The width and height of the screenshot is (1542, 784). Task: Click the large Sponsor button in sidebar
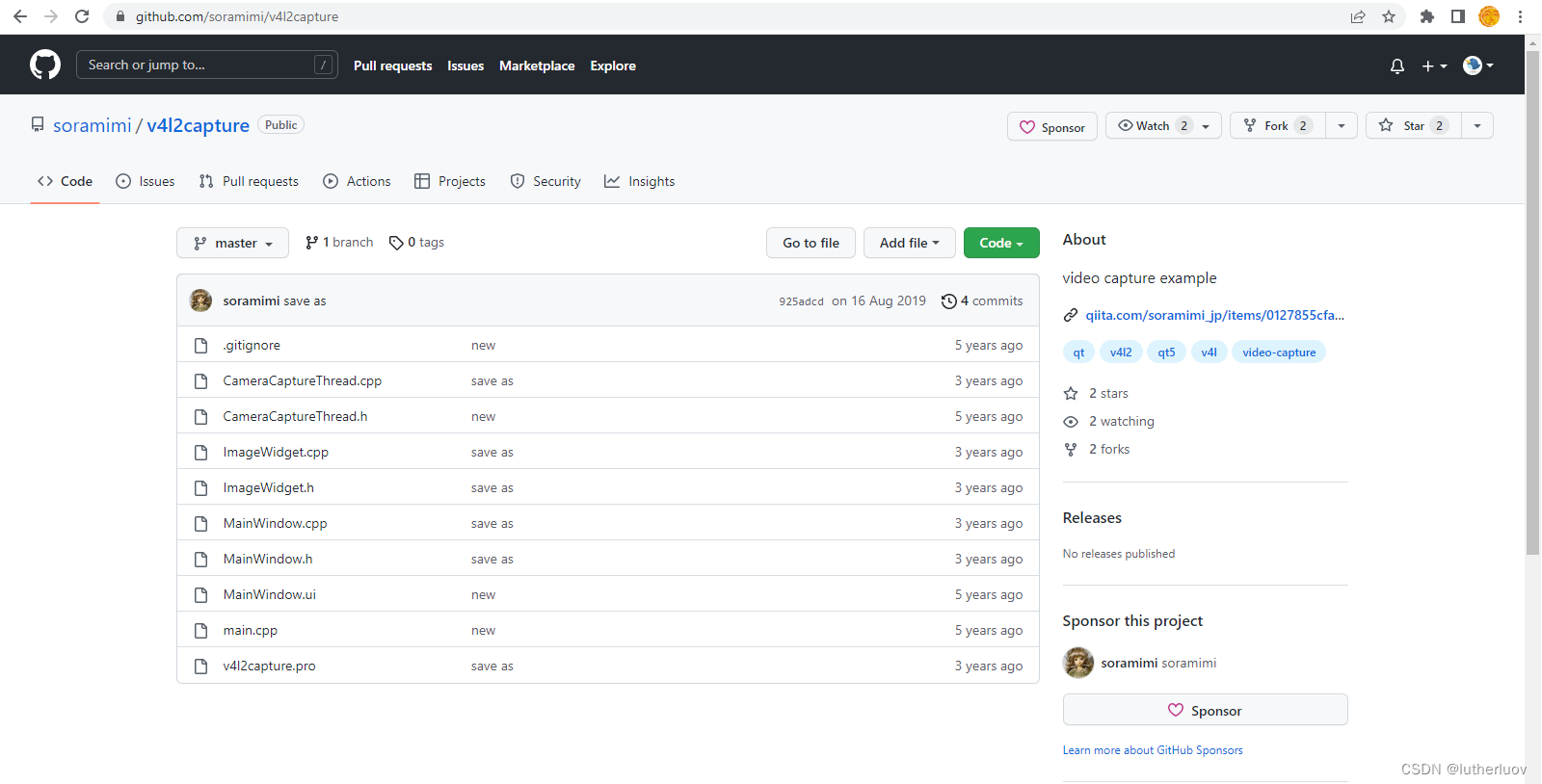click(1205, 710)
